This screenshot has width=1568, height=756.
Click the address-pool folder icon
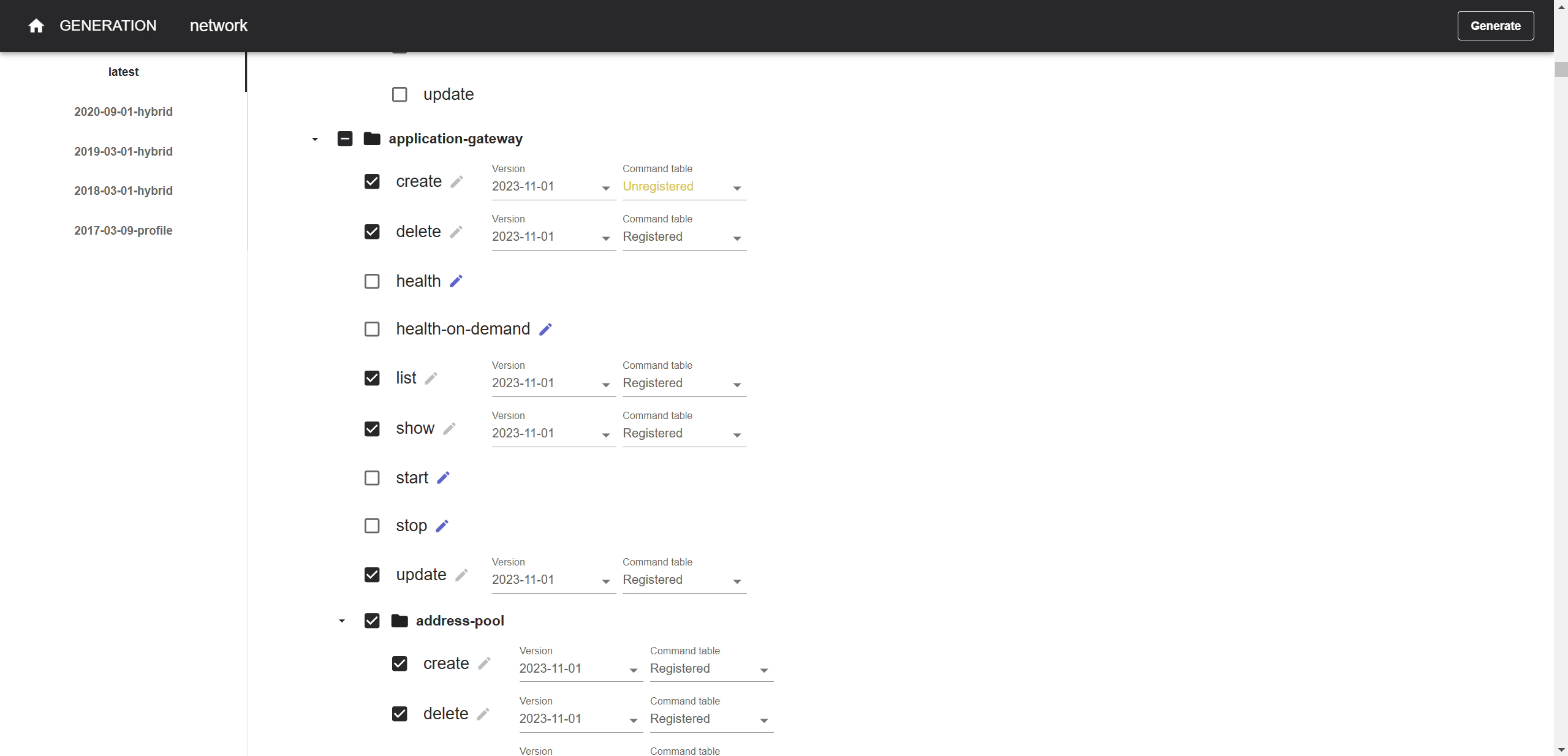click(x=400, y=621)
